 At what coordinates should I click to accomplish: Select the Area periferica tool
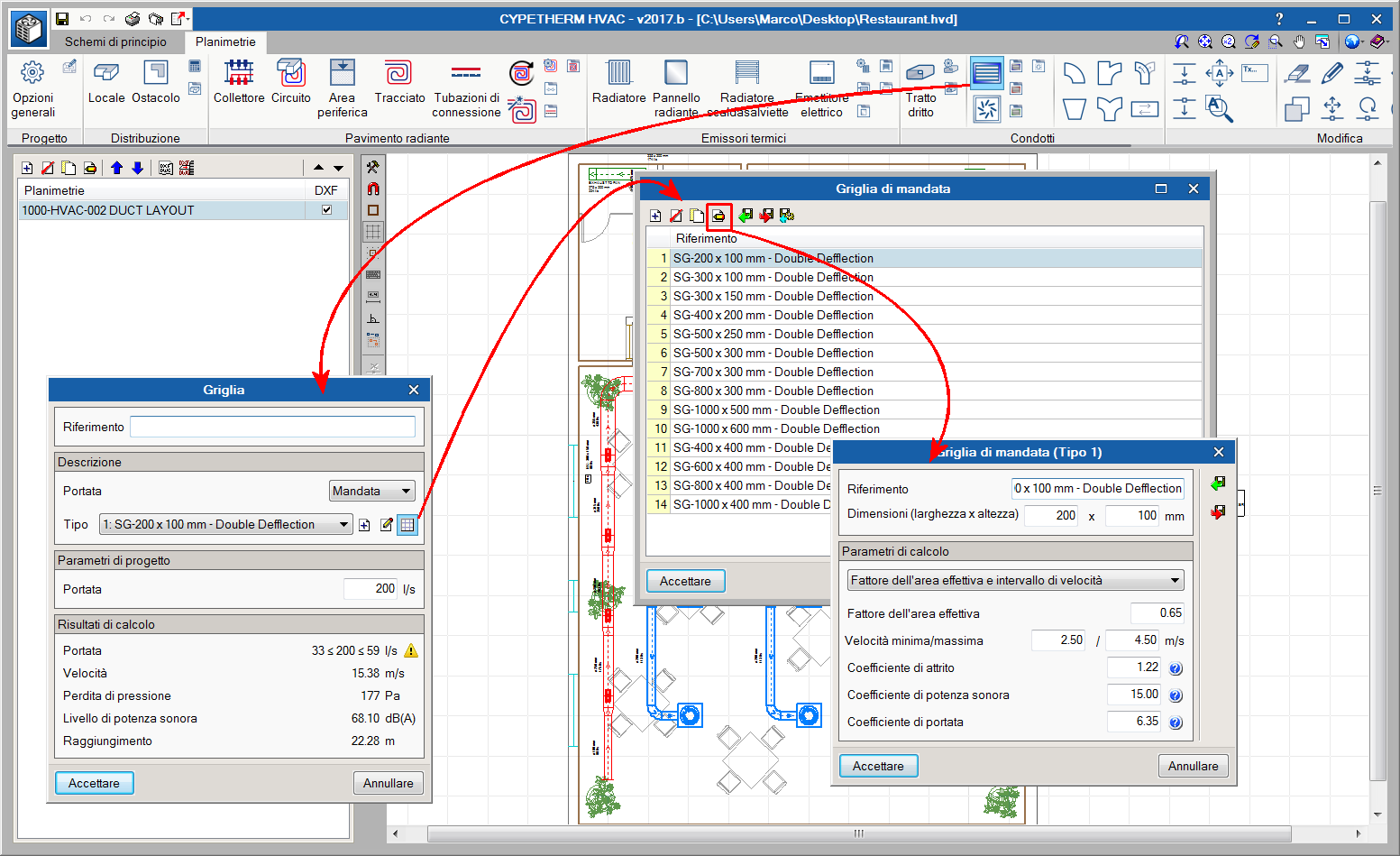tap(343, 89)
